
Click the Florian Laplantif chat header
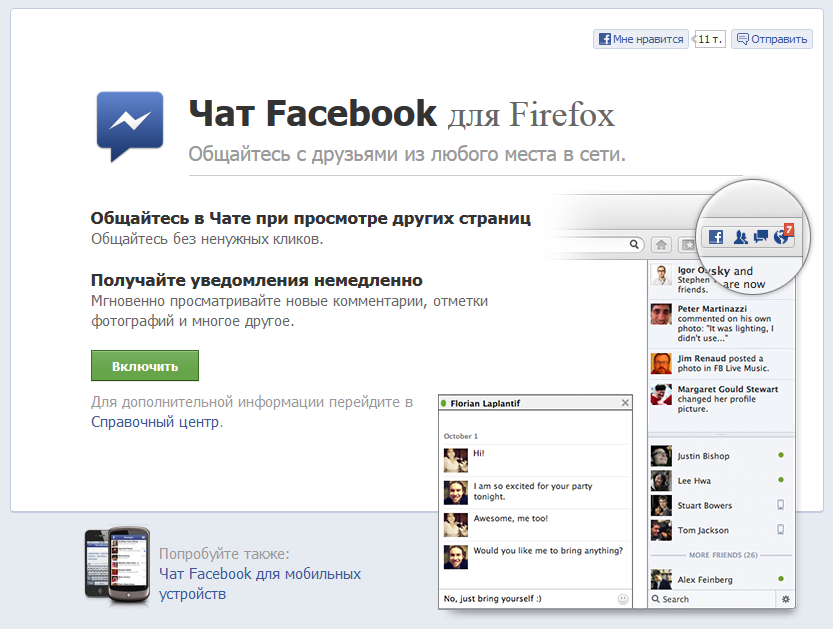(536, 403)
